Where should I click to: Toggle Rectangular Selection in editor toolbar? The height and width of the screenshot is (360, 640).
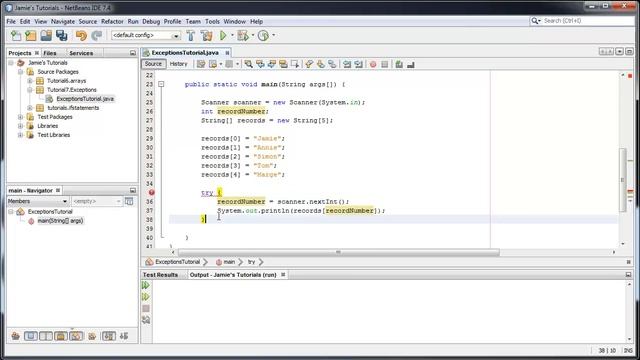295,64
